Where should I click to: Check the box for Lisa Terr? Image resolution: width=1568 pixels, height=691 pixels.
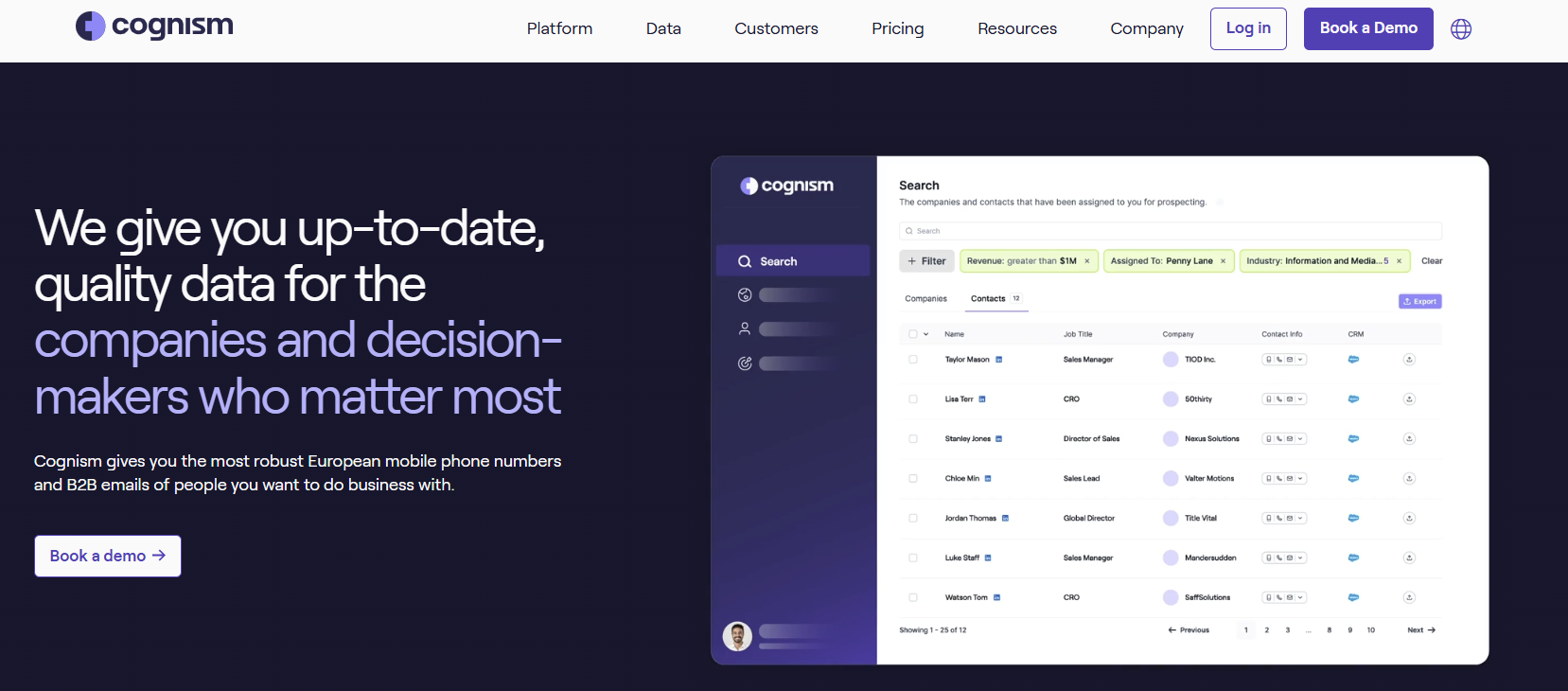pos(913,399)
